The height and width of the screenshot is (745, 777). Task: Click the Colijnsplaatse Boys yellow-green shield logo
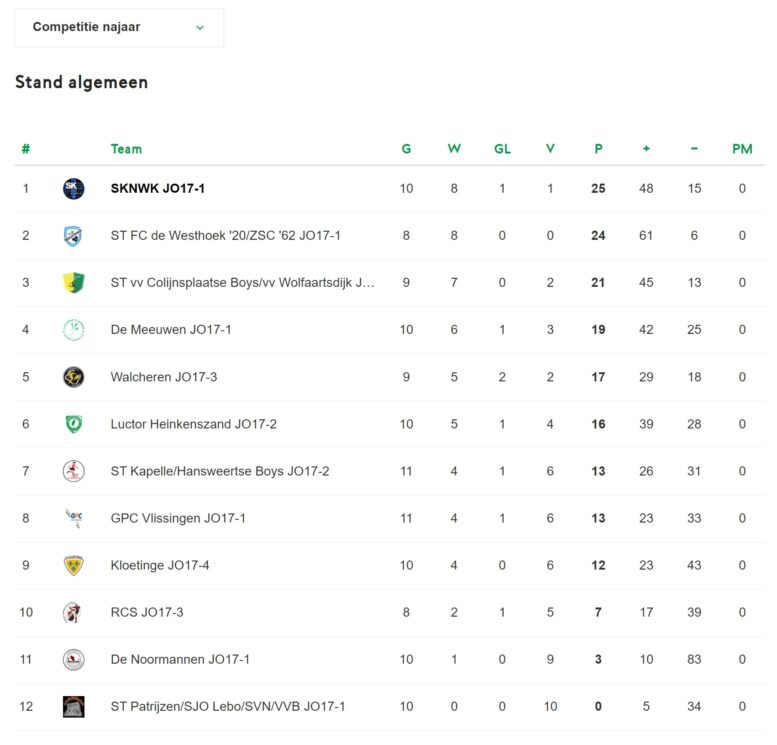click(73, 283)
